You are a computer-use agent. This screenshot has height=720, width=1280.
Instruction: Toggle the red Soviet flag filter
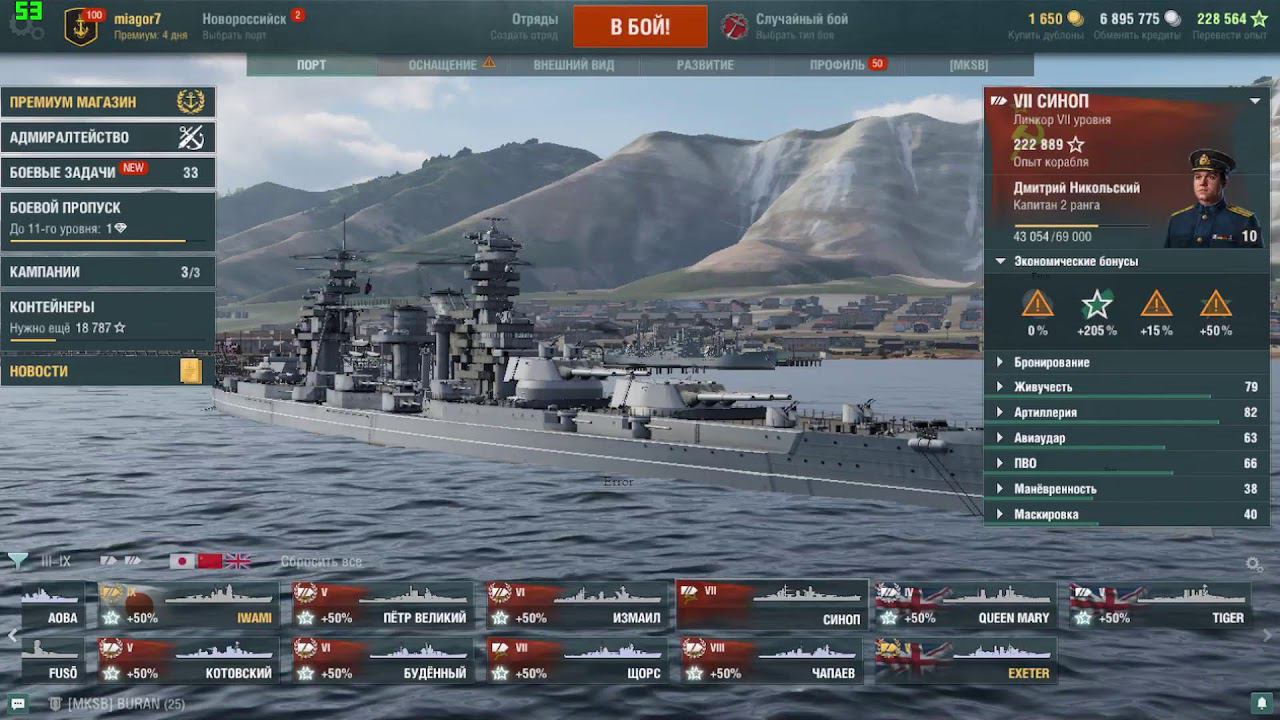click(210, 561)
